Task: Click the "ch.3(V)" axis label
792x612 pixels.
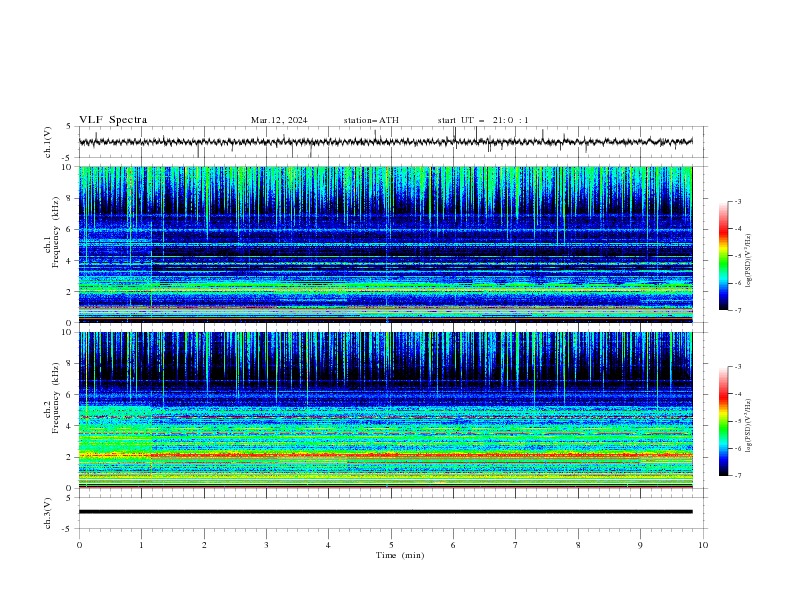Action: tap(48, 513)
